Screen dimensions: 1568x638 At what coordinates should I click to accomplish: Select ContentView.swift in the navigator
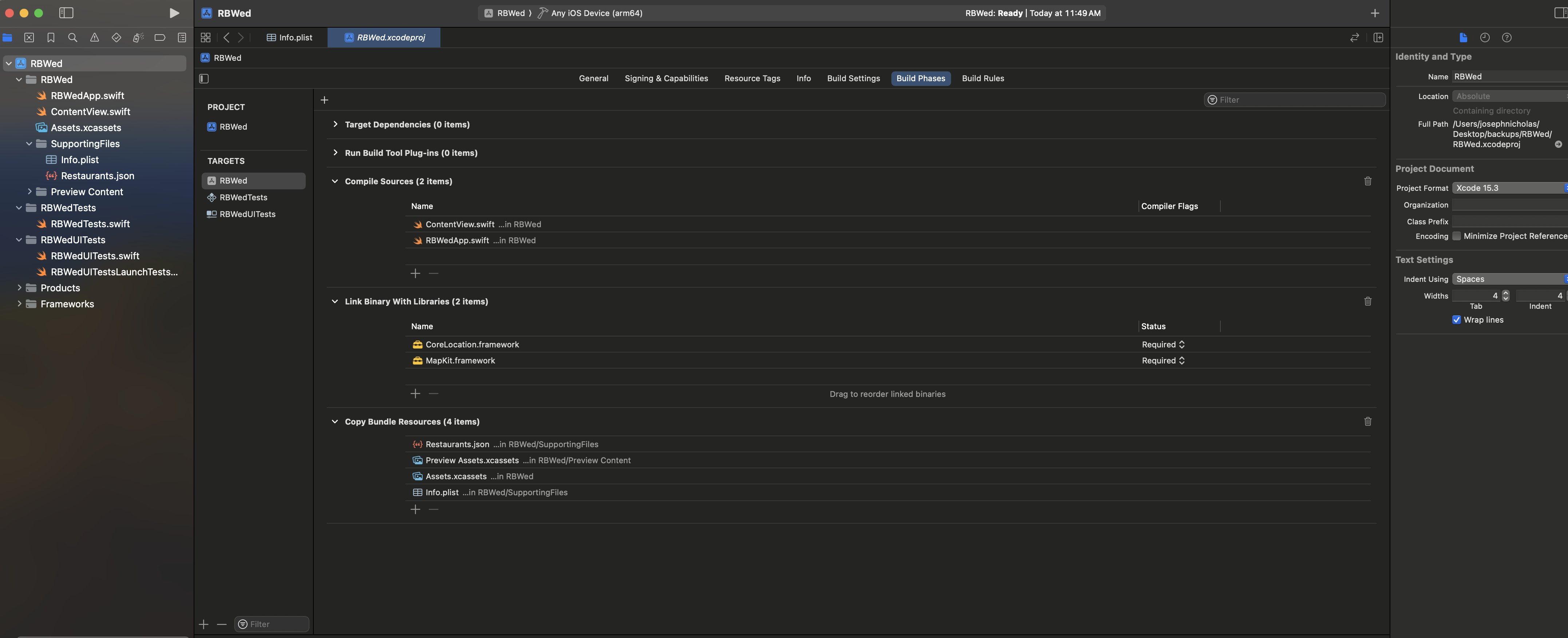(x=91, y=112)
